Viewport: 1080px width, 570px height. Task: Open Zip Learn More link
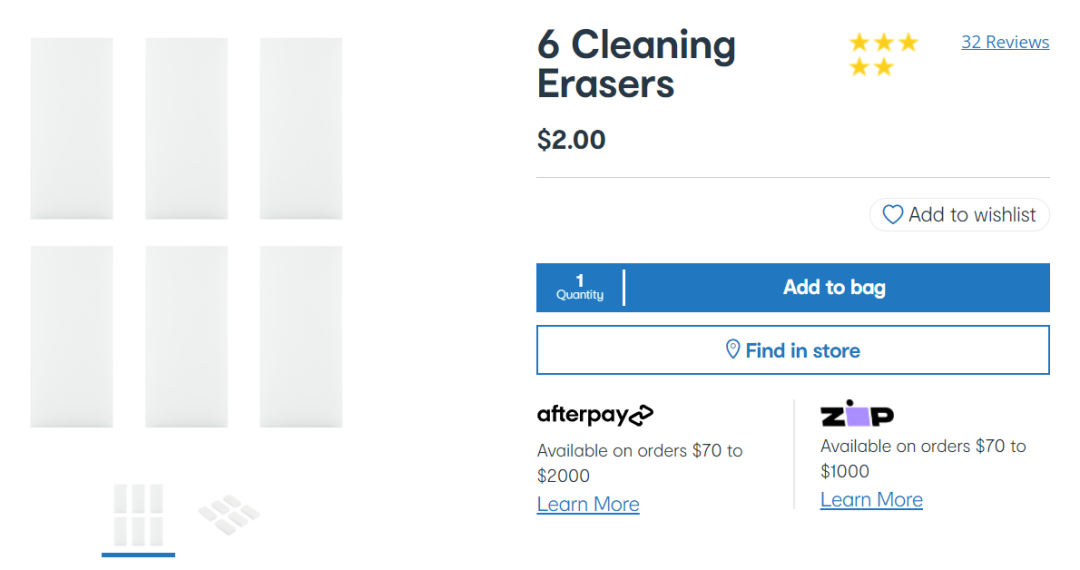point(871,500)
